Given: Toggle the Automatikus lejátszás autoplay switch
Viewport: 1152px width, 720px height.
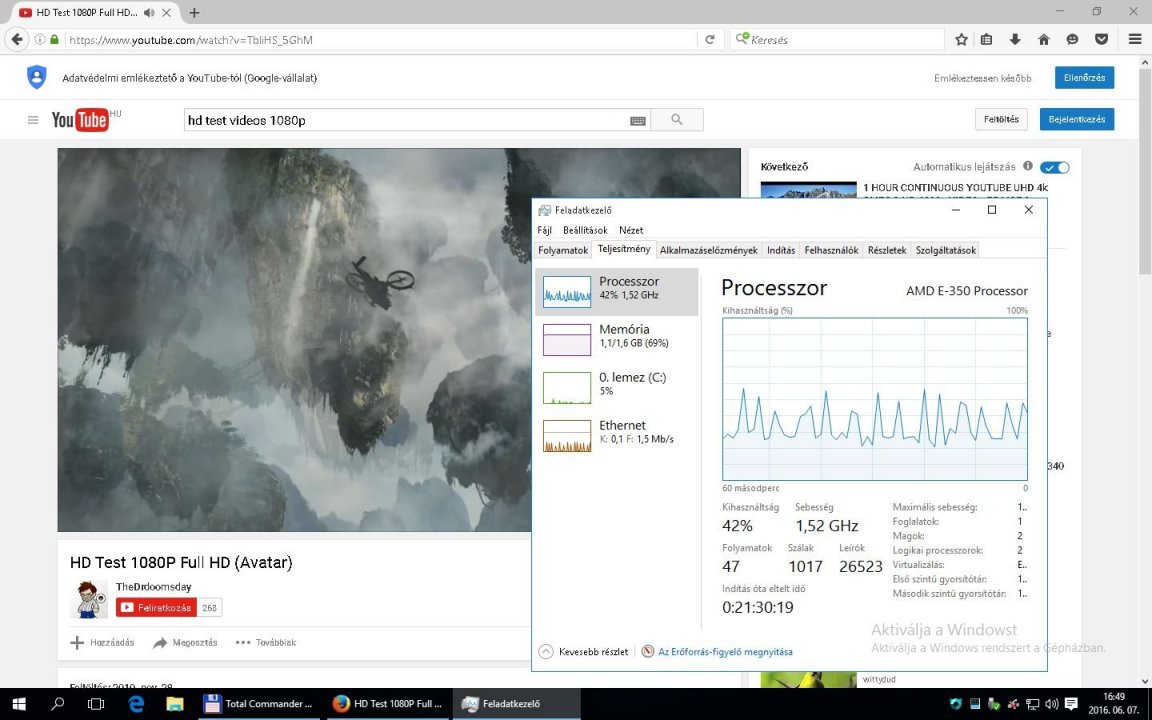Looking at the screenshot, I should [1055, 168].
